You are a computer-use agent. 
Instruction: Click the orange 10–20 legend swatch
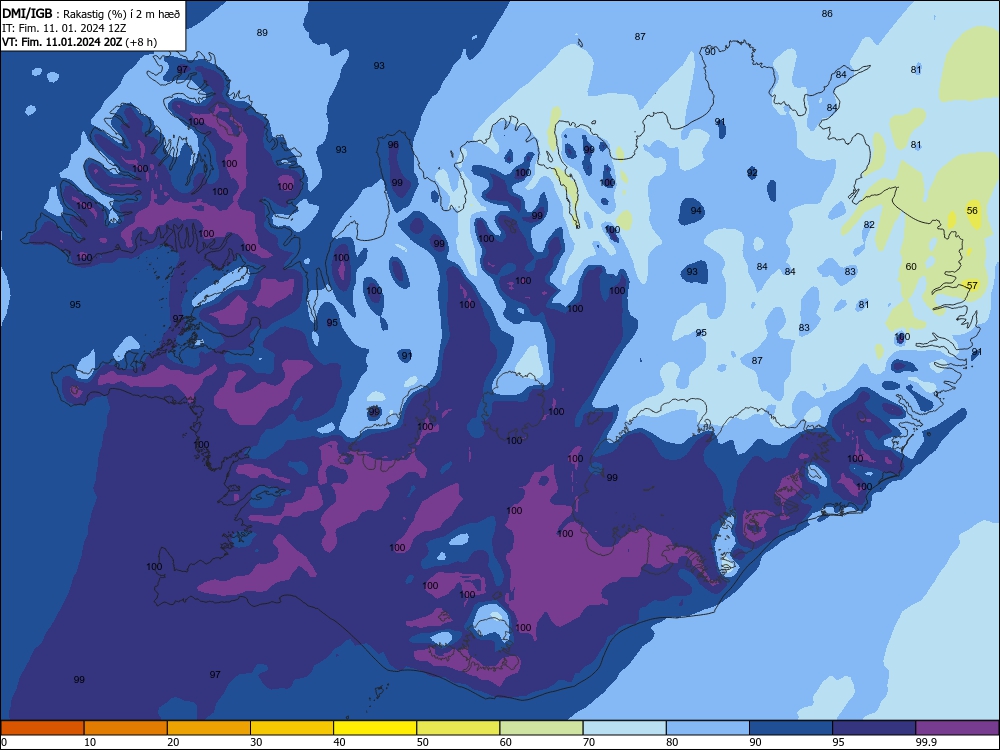tap(126, 728)
